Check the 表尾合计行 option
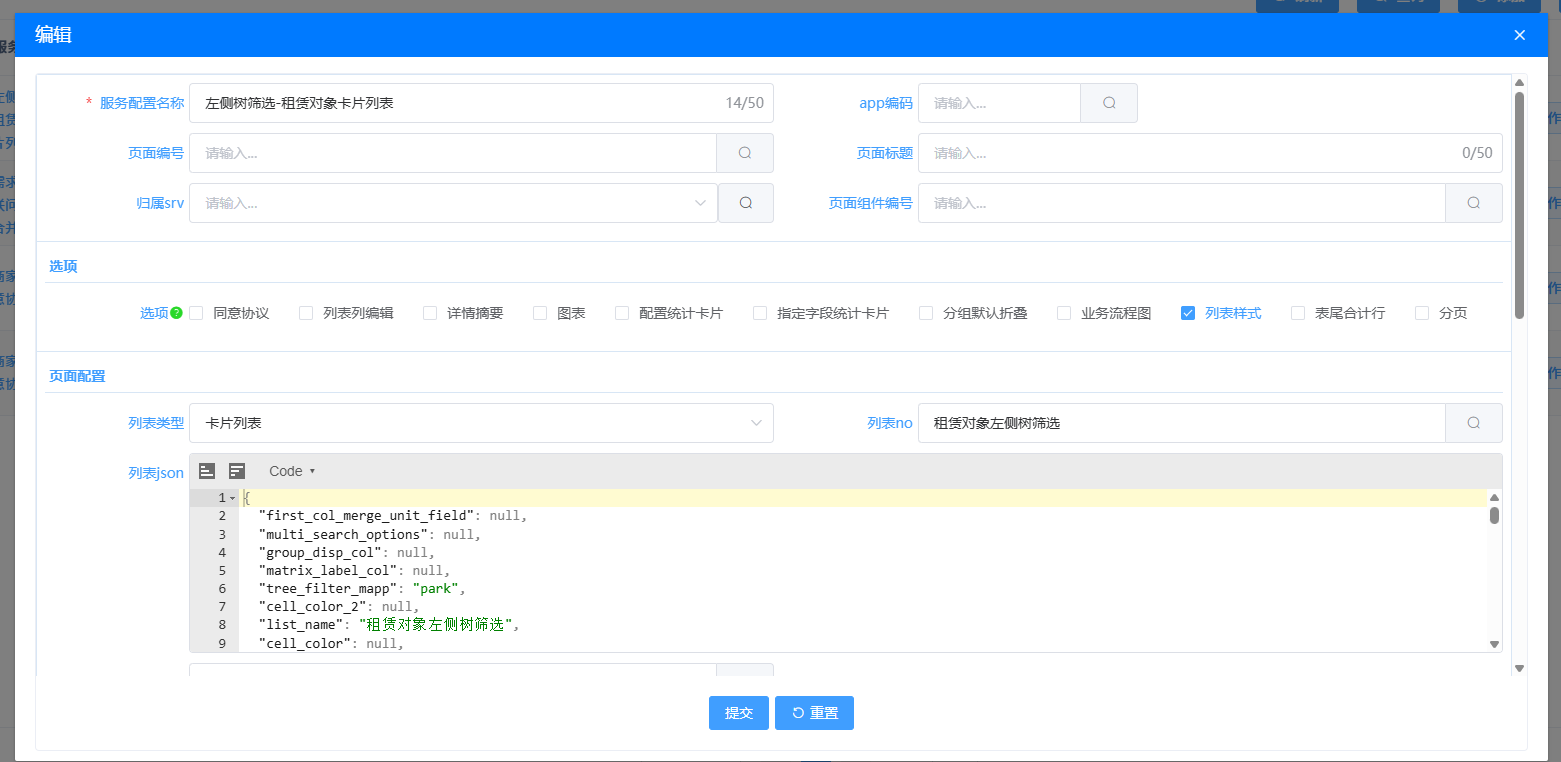This screenshot has width=1561, height=762. (1298, 313)
